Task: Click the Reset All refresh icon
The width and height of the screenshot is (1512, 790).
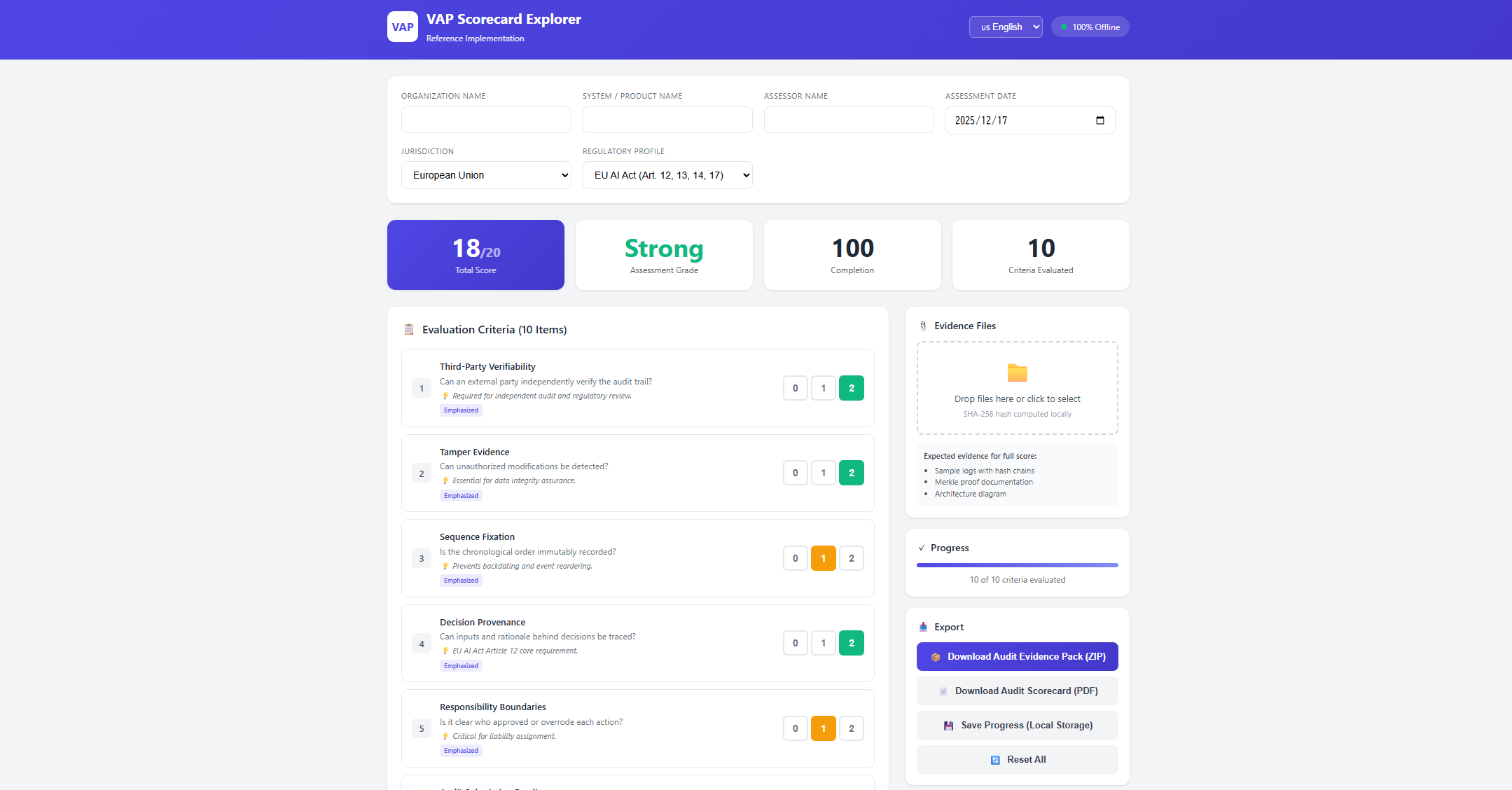Action: pos(995,760)
